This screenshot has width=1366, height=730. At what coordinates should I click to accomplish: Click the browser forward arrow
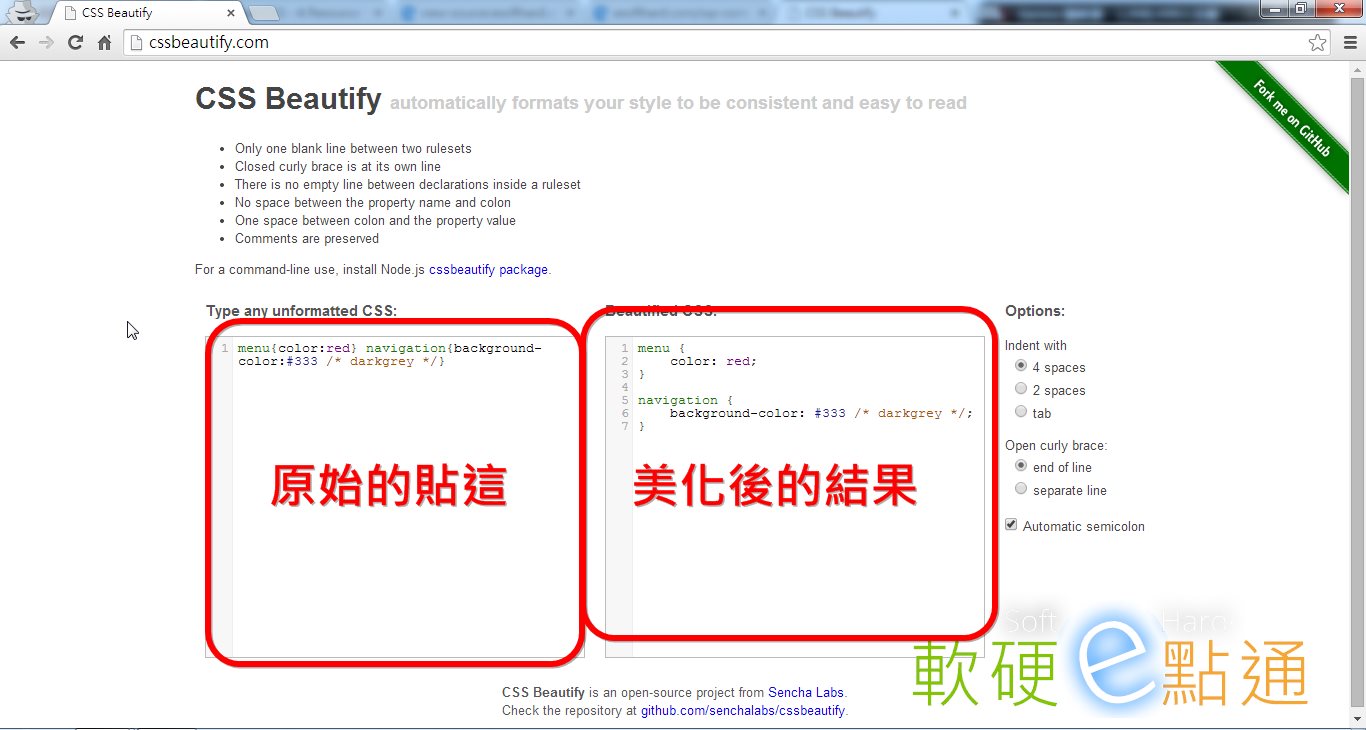[46, 43]
